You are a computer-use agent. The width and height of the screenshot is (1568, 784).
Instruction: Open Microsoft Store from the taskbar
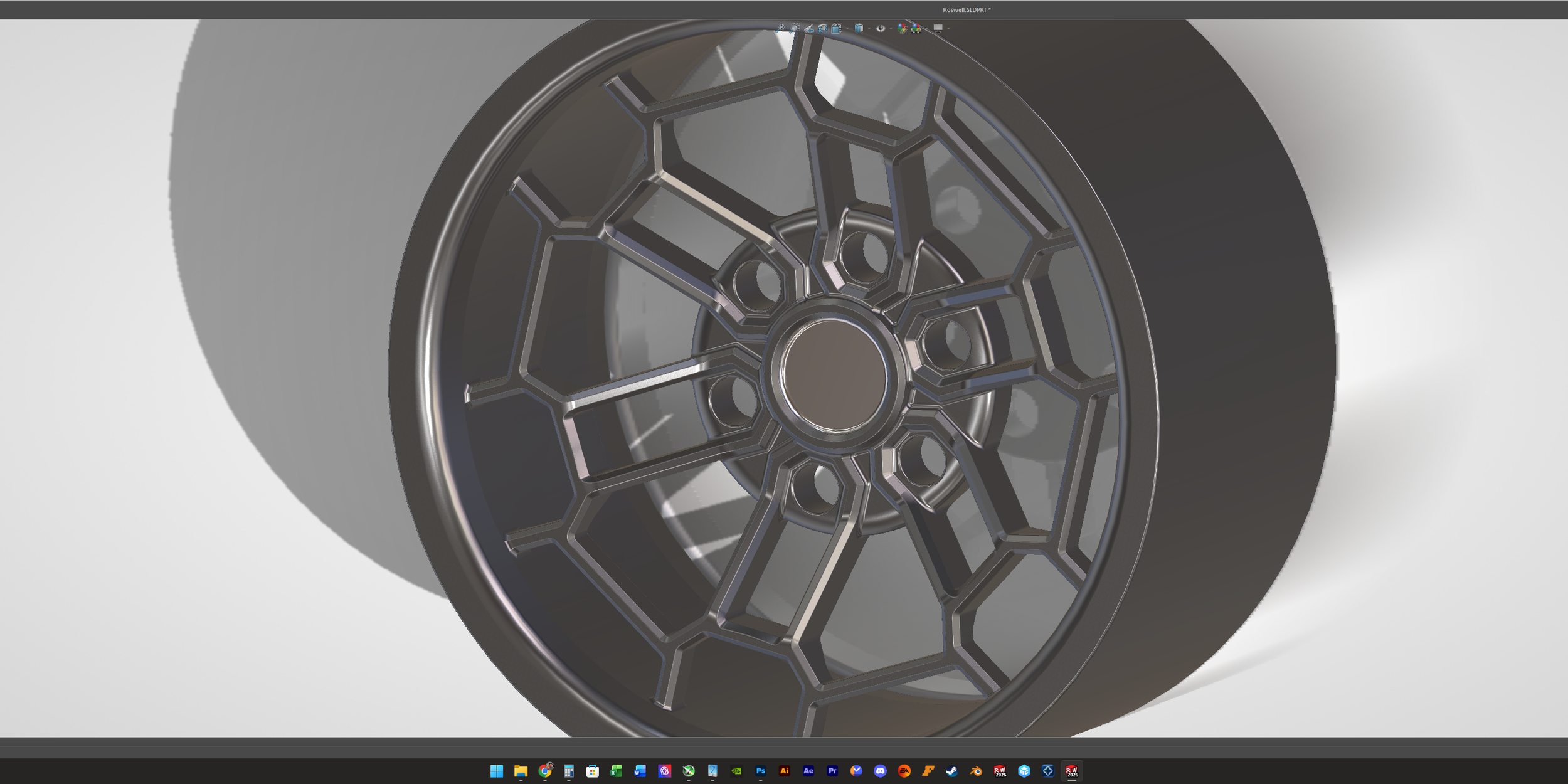[592, 771]
